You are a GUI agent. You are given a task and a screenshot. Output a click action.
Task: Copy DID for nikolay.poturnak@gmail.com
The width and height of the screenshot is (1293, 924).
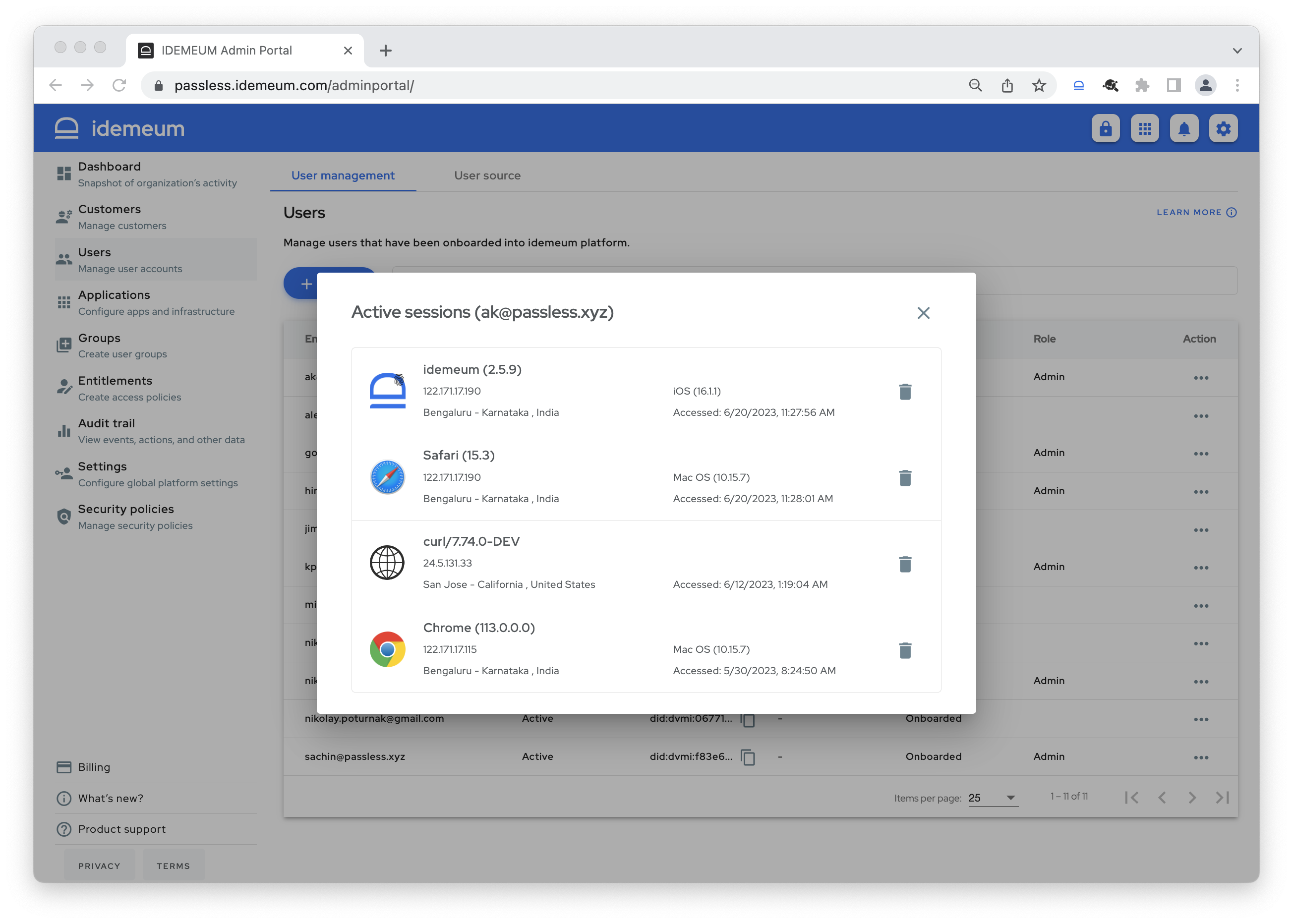tap(748, 719)
